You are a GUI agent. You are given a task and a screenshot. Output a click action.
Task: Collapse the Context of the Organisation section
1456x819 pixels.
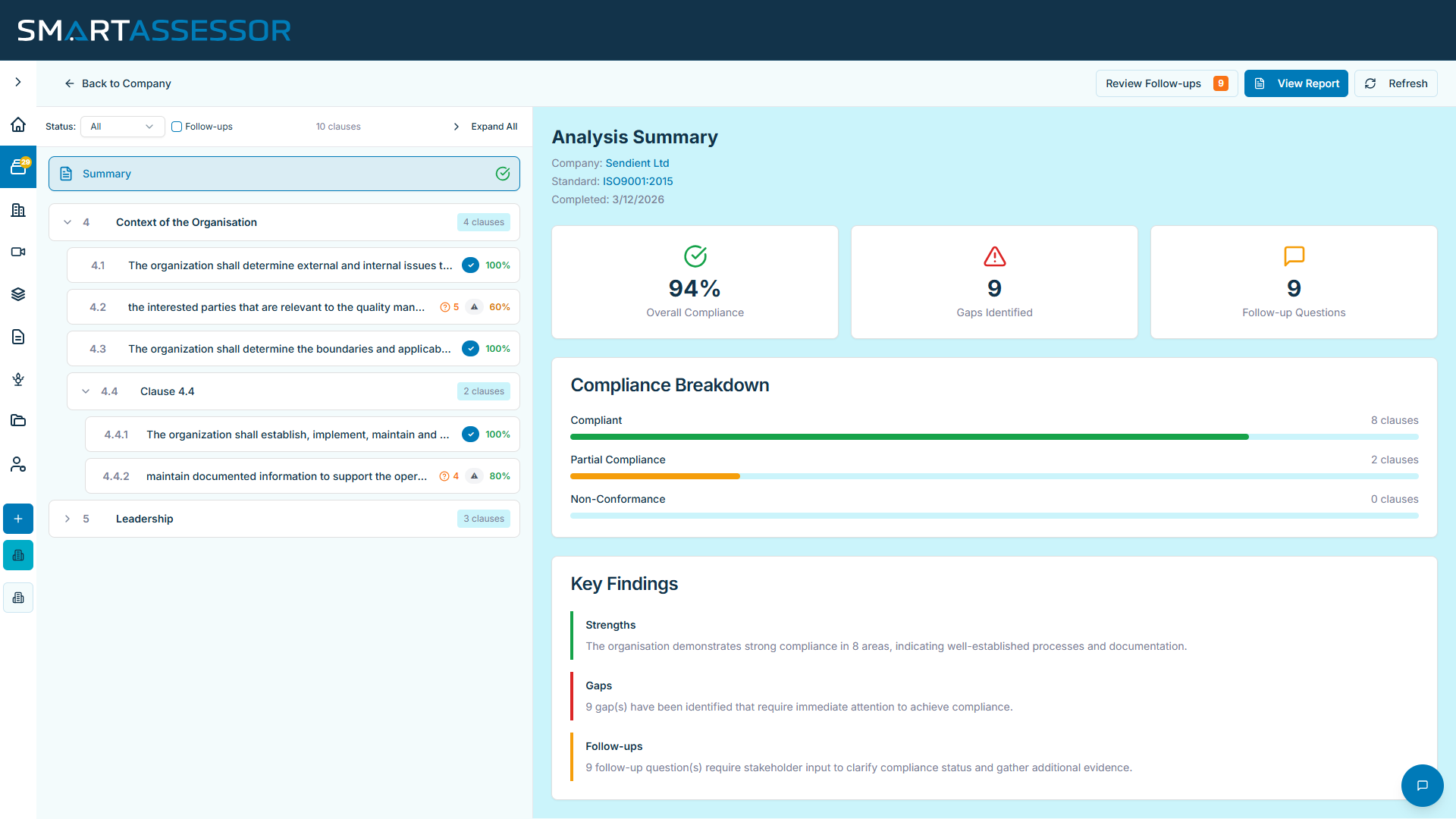click(67, 222)
